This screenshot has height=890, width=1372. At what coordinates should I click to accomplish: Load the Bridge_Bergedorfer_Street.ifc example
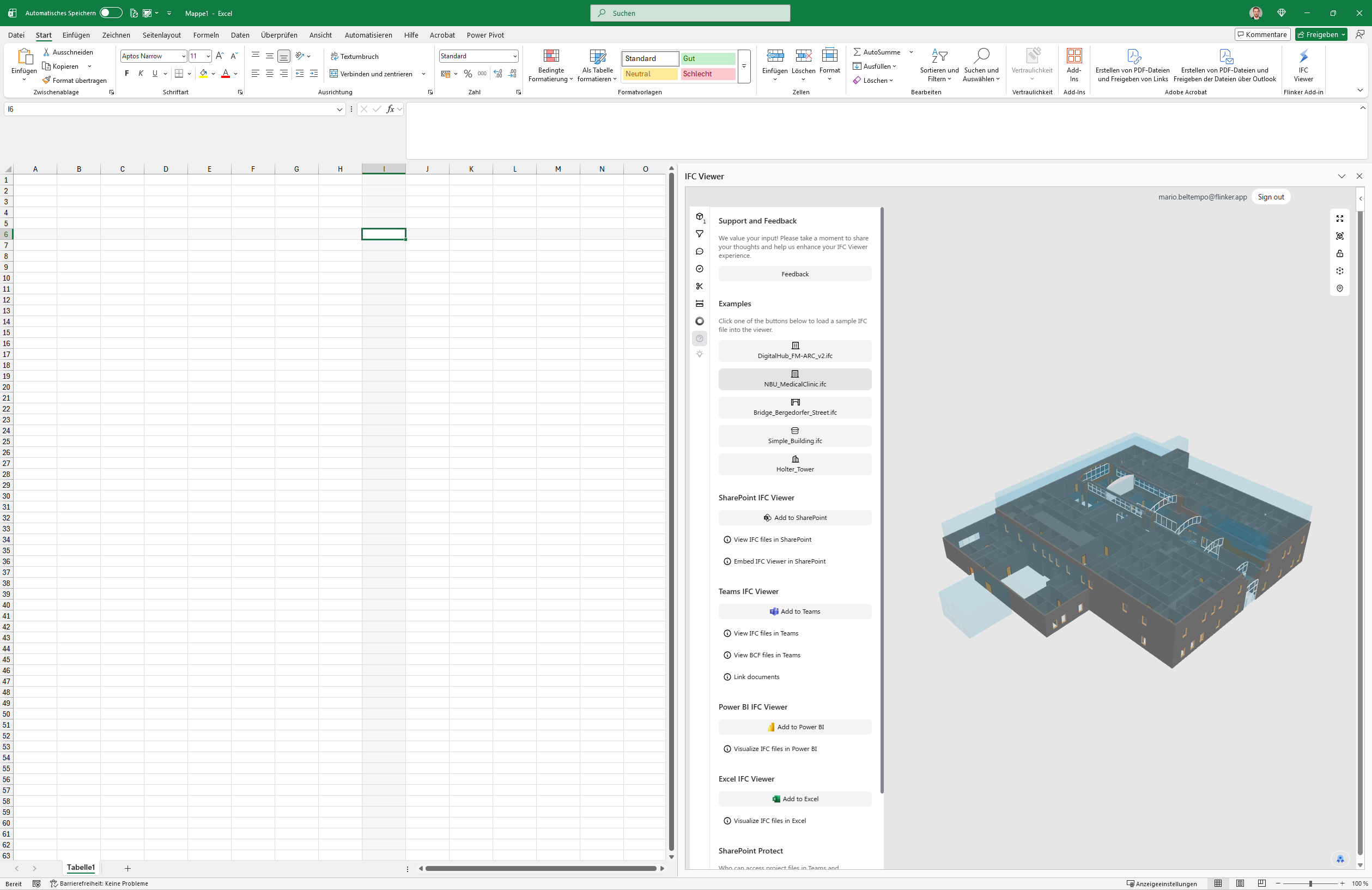pos(794,407)
